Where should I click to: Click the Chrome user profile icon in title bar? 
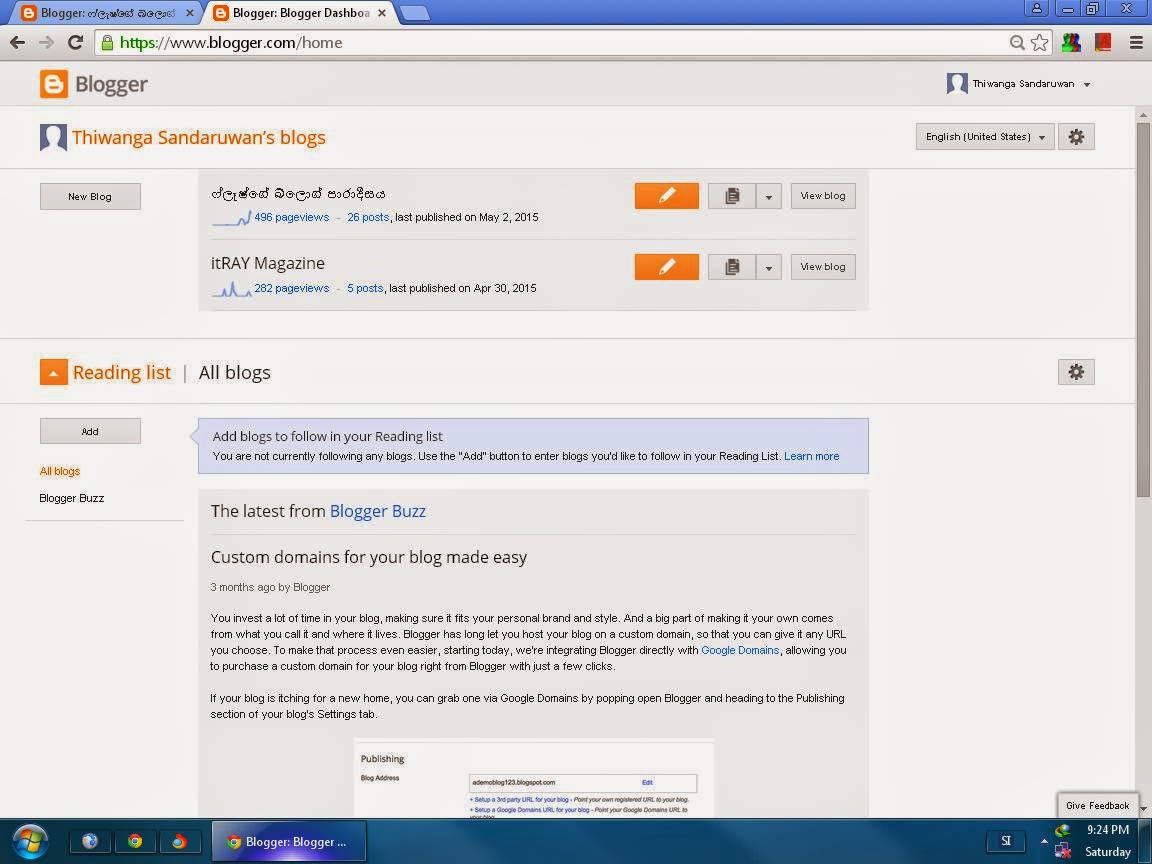tap(1036, 8)
